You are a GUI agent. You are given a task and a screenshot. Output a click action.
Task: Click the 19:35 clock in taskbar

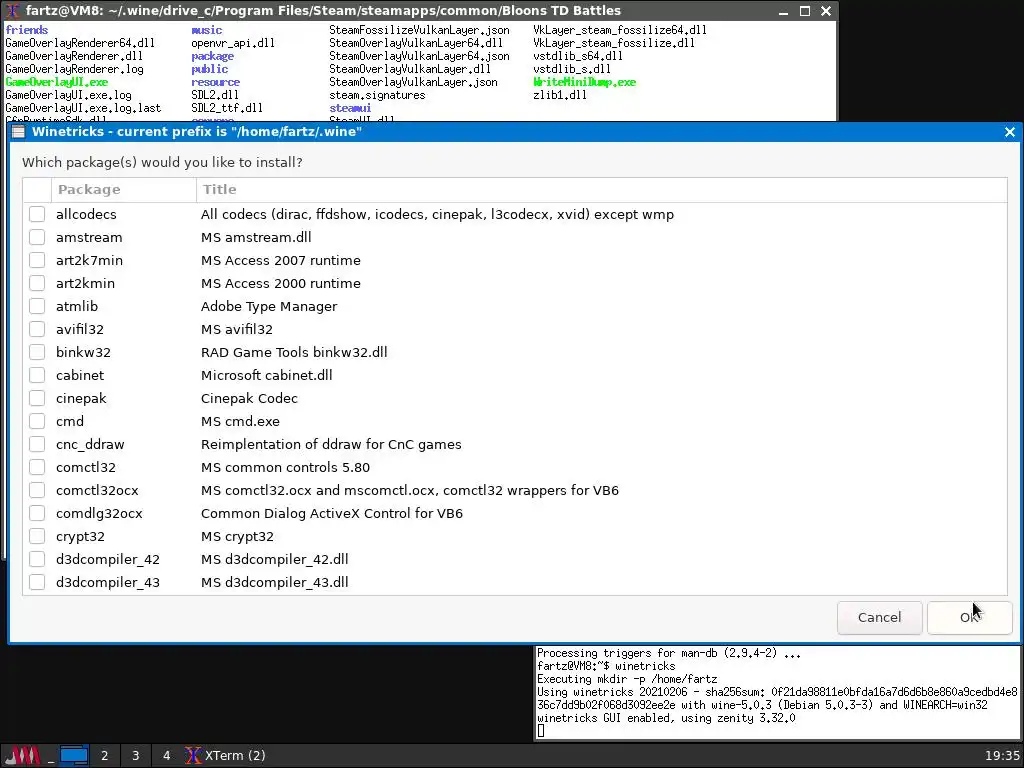(x=1002, y=756)
